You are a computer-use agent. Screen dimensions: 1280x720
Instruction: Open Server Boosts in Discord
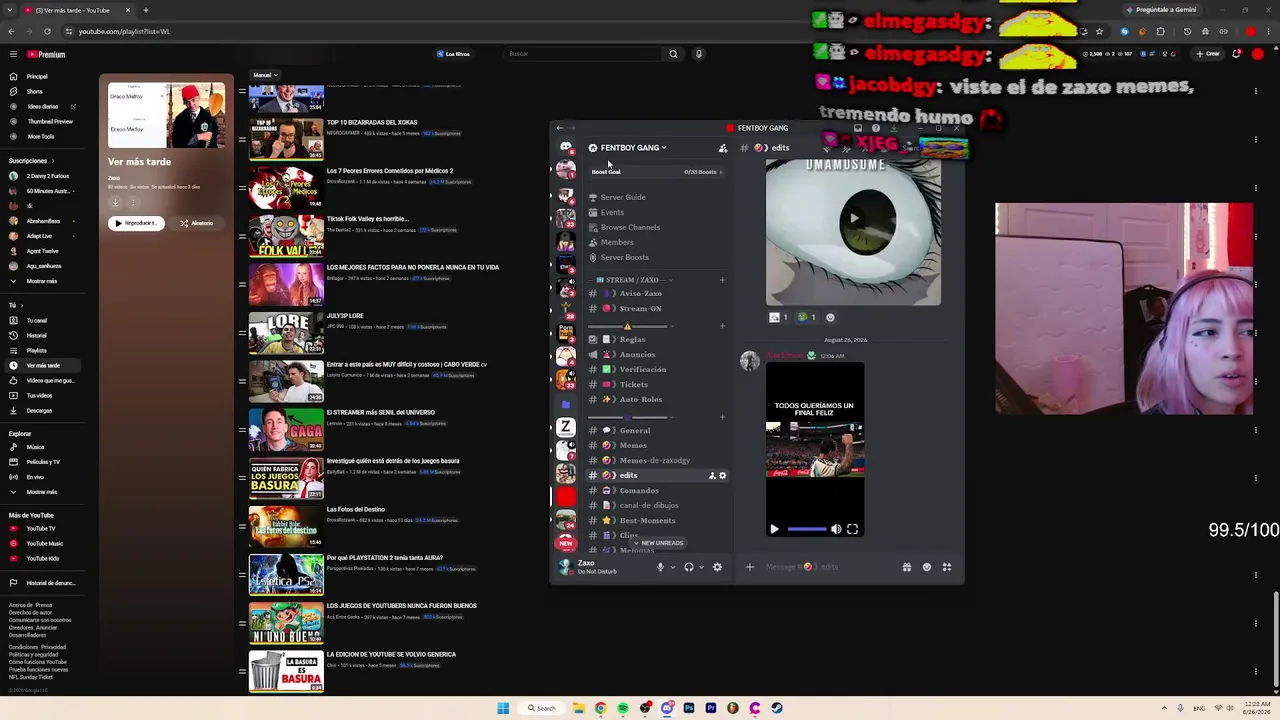point(625,257)
